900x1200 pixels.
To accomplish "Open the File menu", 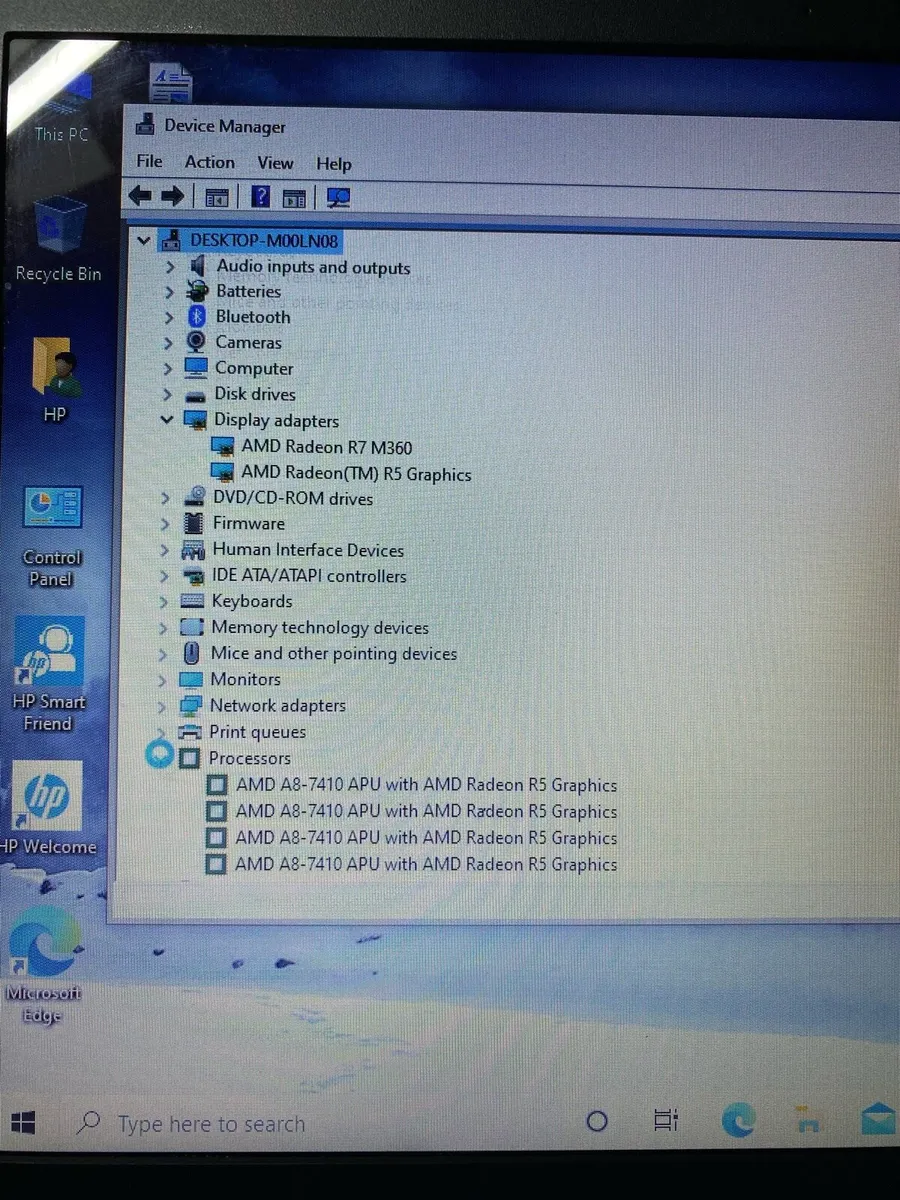I will pyautogui.click(x=149, y=162).
